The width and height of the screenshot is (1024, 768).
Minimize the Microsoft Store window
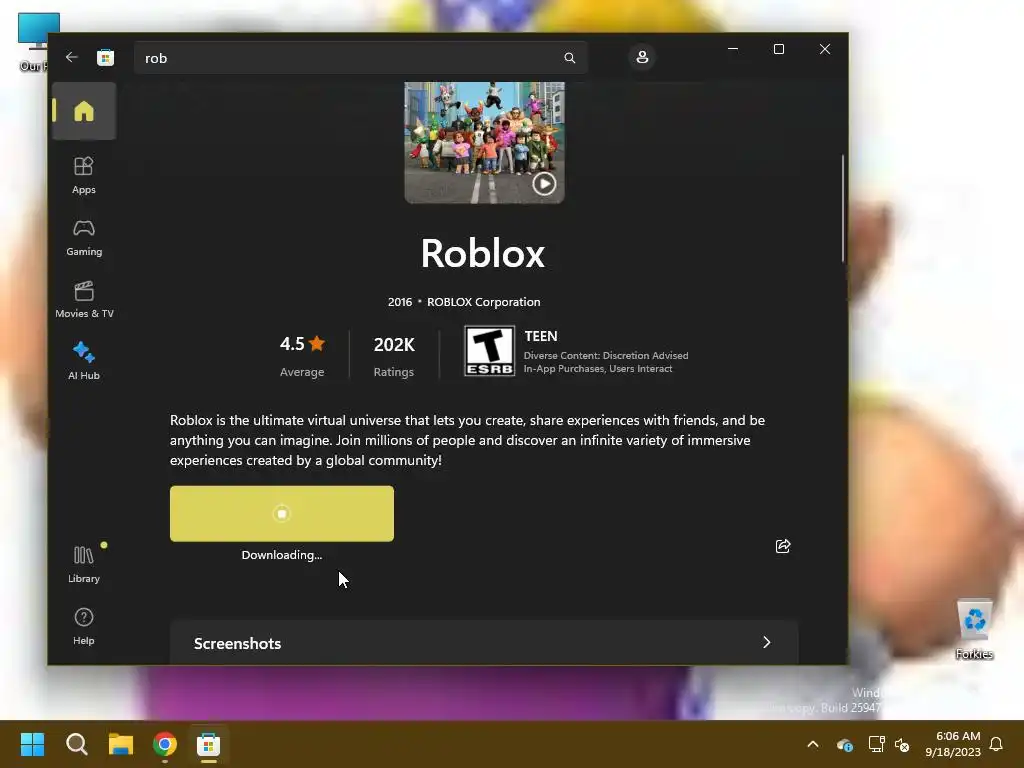coord(733,49)
